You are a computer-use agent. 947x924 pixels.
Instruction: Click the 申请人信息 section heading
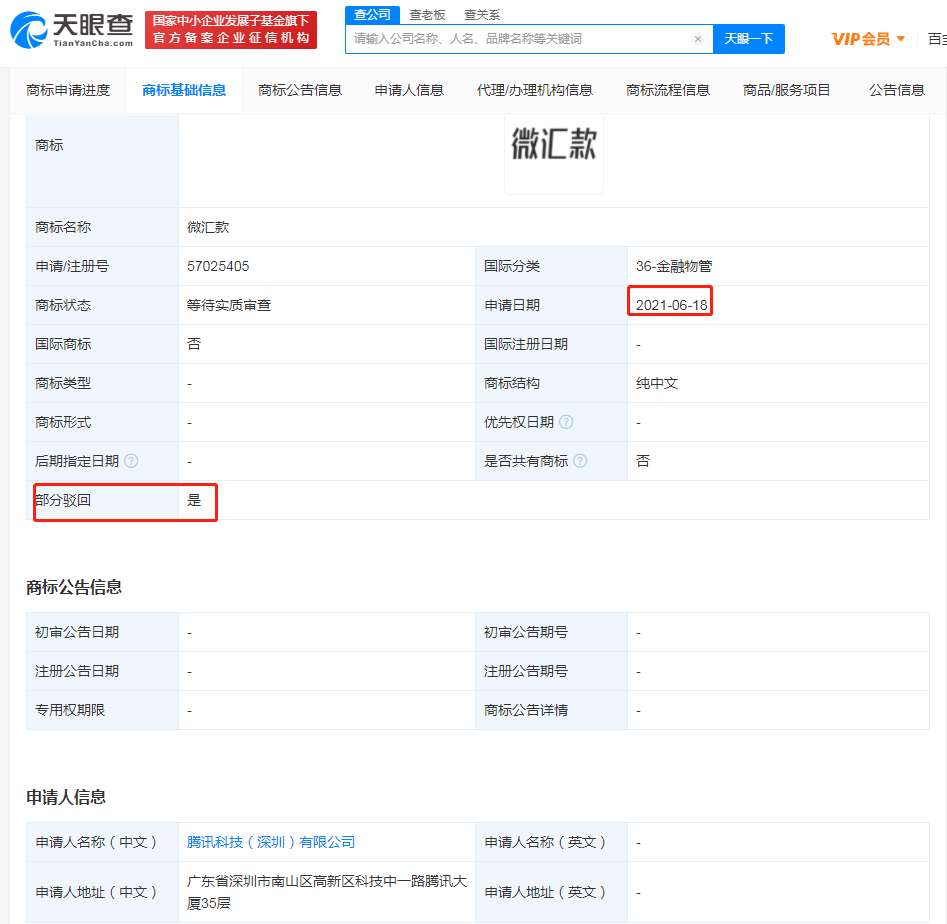[66, 797]
